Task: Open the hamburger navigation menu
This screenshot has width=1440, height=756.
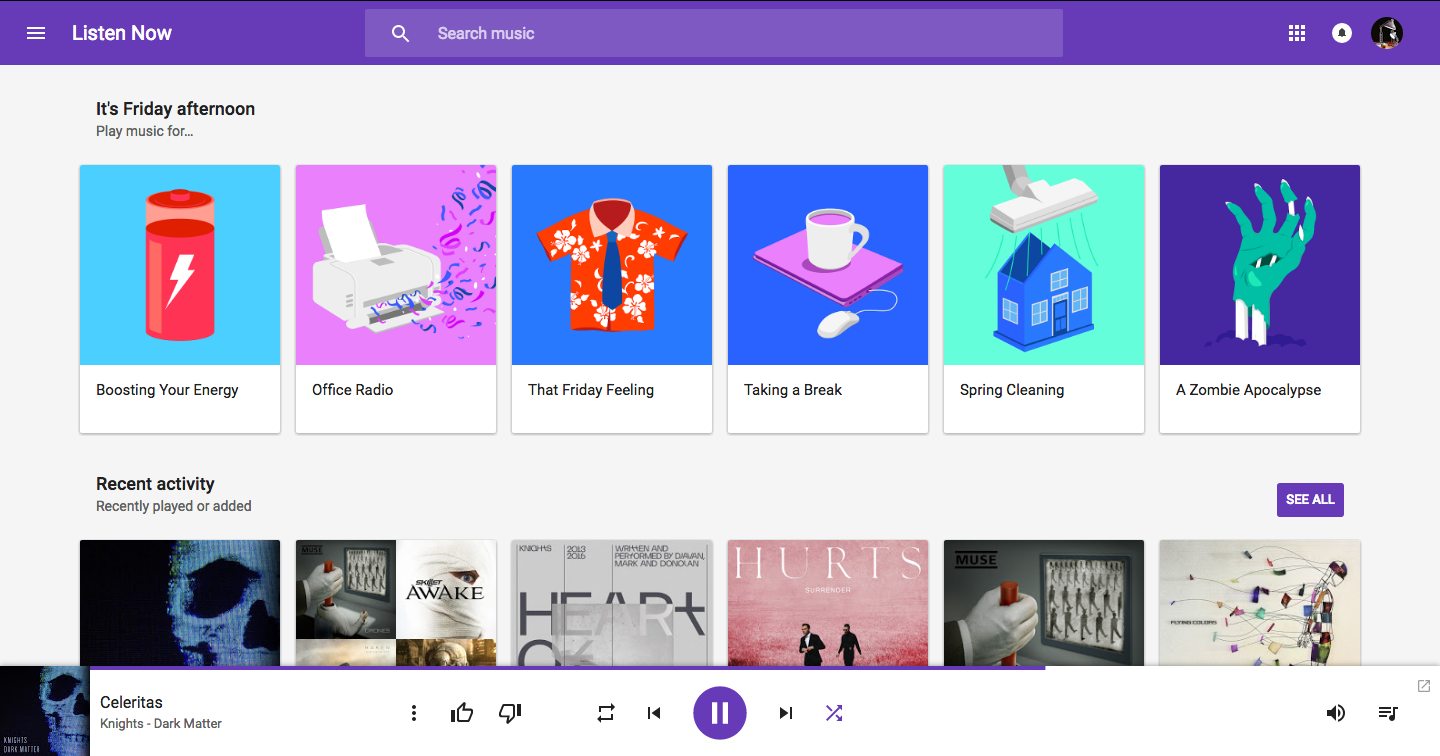Action: [x=36, y=33]
